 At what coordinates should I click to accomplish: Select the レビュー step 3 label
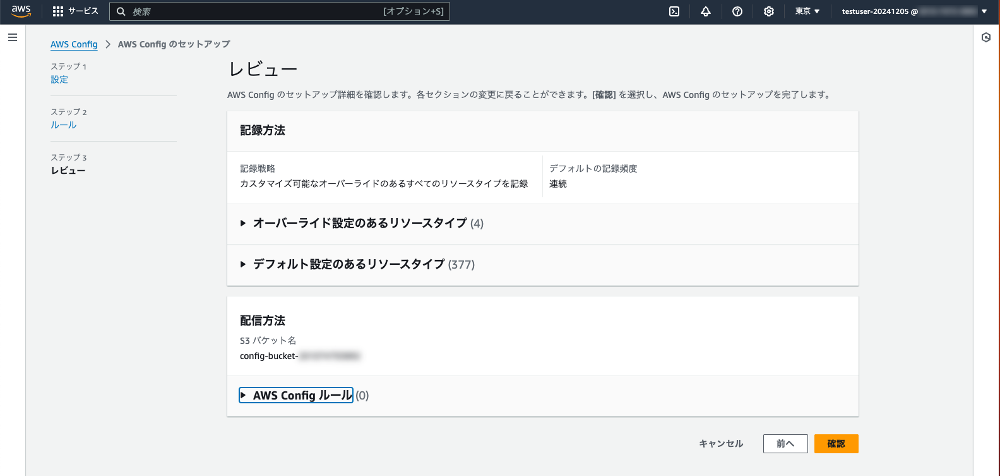pyautogui.click(x=68, y=170)
